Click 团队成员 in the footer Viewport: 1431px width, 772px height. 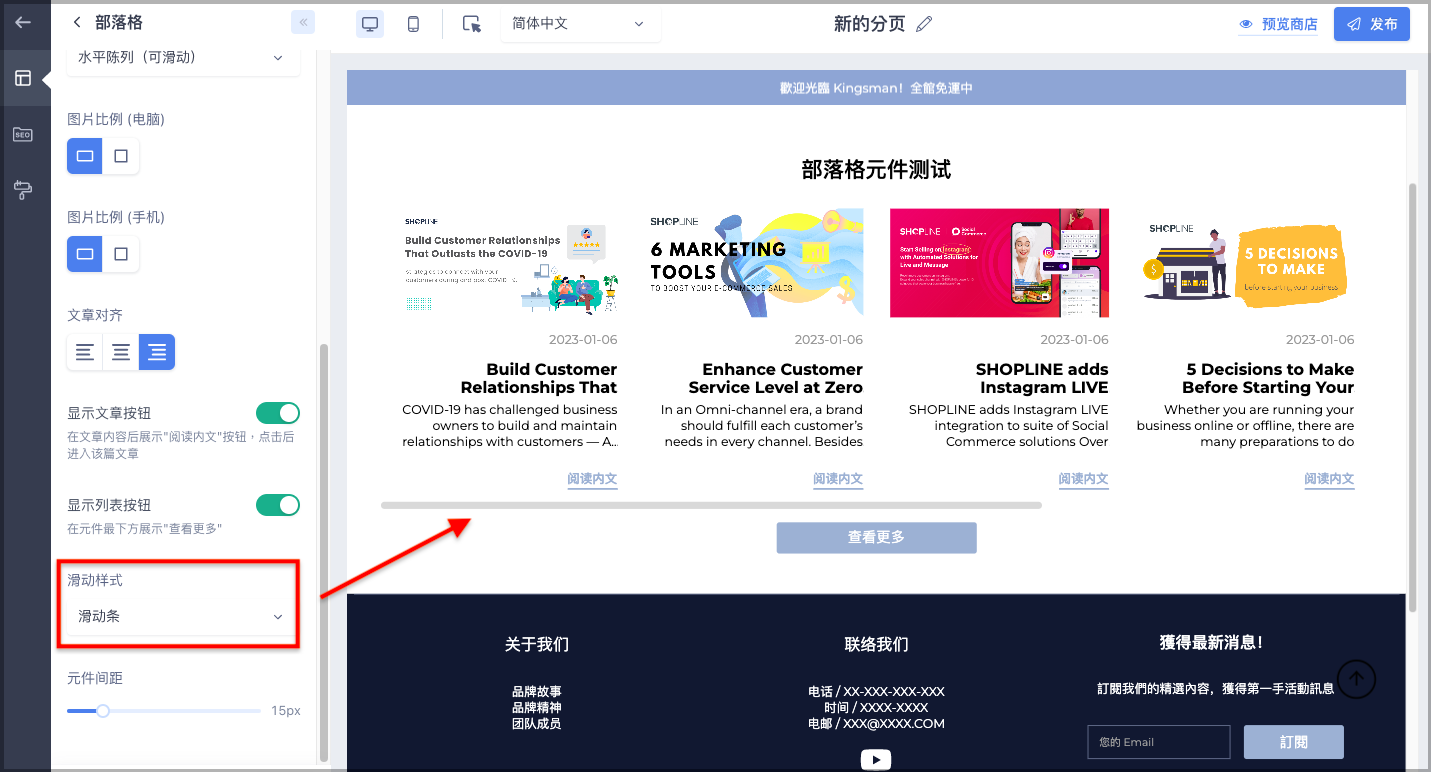[x=536, y=723]
